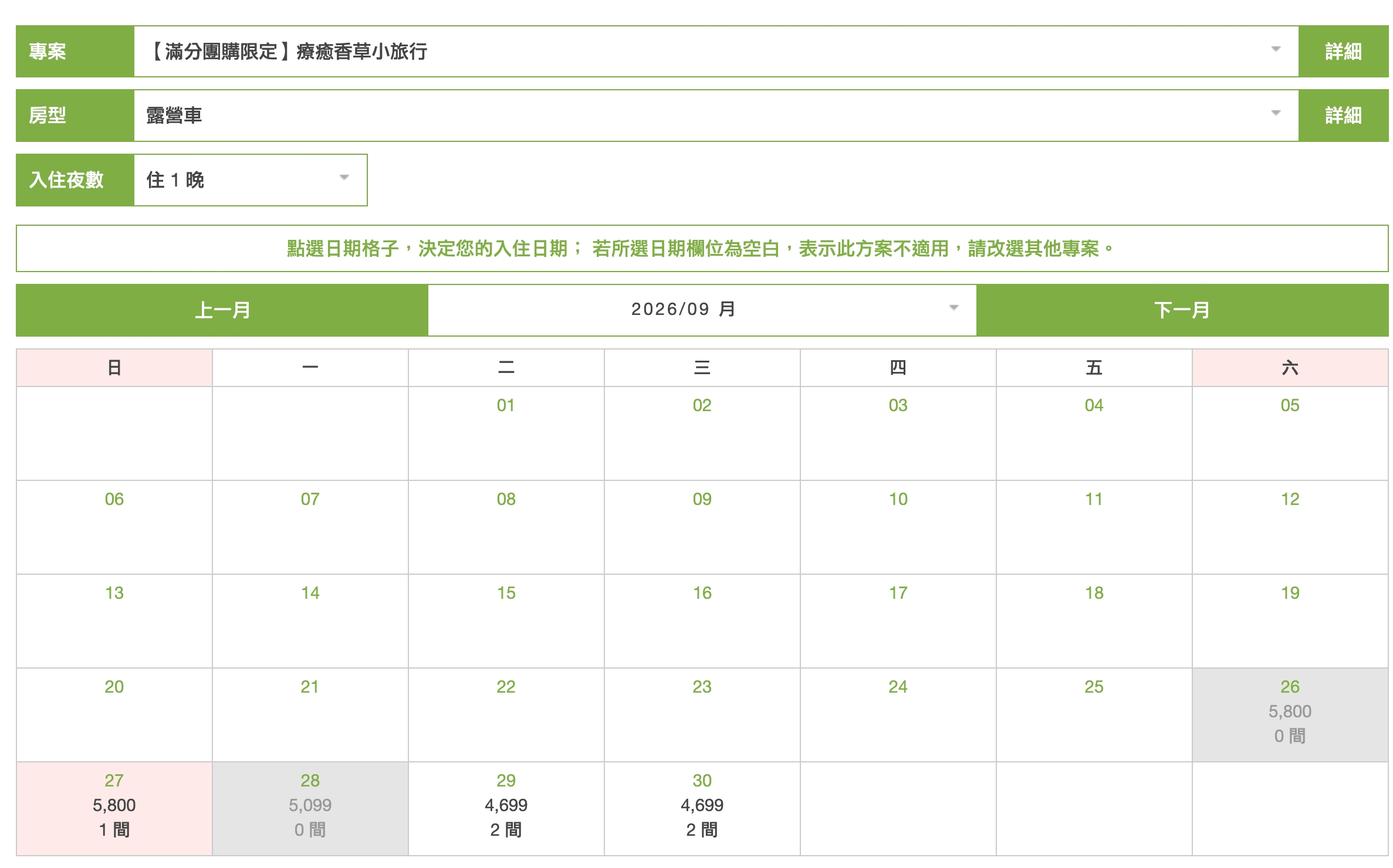This screenshot has height=868, width=1393.
Task: Click calendar date 16
Action: pos(702,621)
